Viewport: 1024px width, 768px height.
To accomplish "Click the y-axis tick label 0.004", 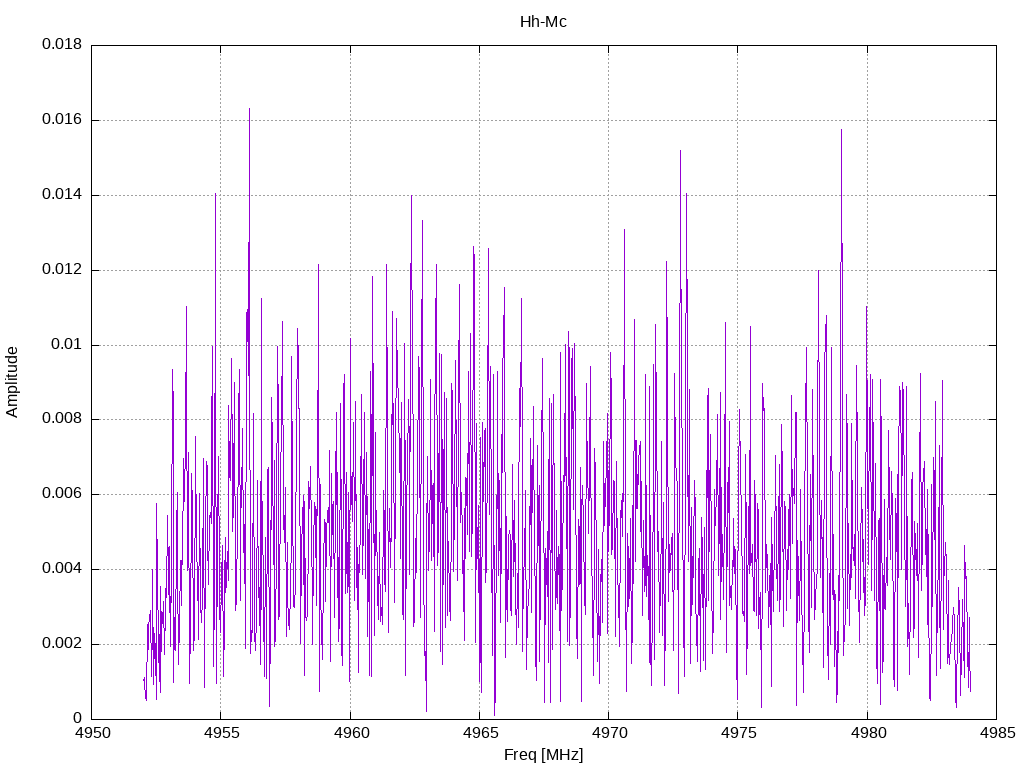I will (62, 569).
